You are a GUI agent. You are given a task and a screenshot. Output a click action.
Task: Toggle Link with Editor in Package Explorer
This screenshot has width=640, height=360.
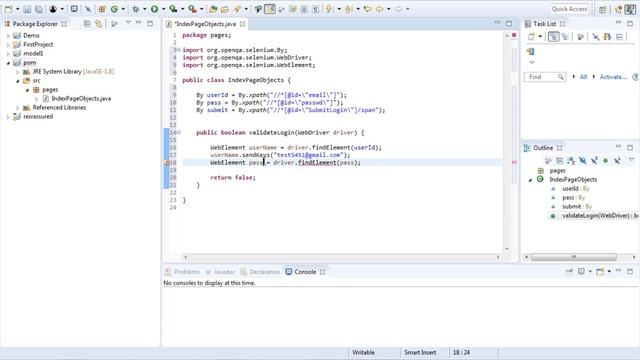pos(98,24)
